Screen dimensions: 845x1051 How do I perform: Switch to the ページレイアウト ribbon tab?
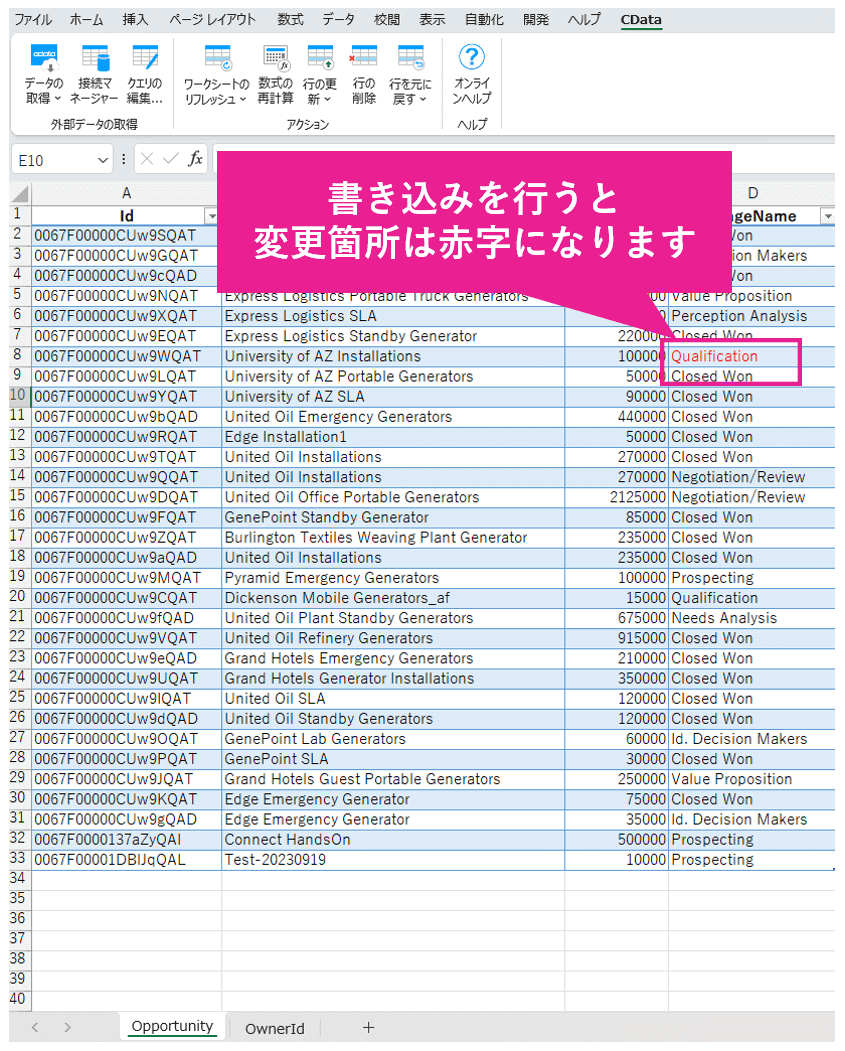tap(212, 19)
